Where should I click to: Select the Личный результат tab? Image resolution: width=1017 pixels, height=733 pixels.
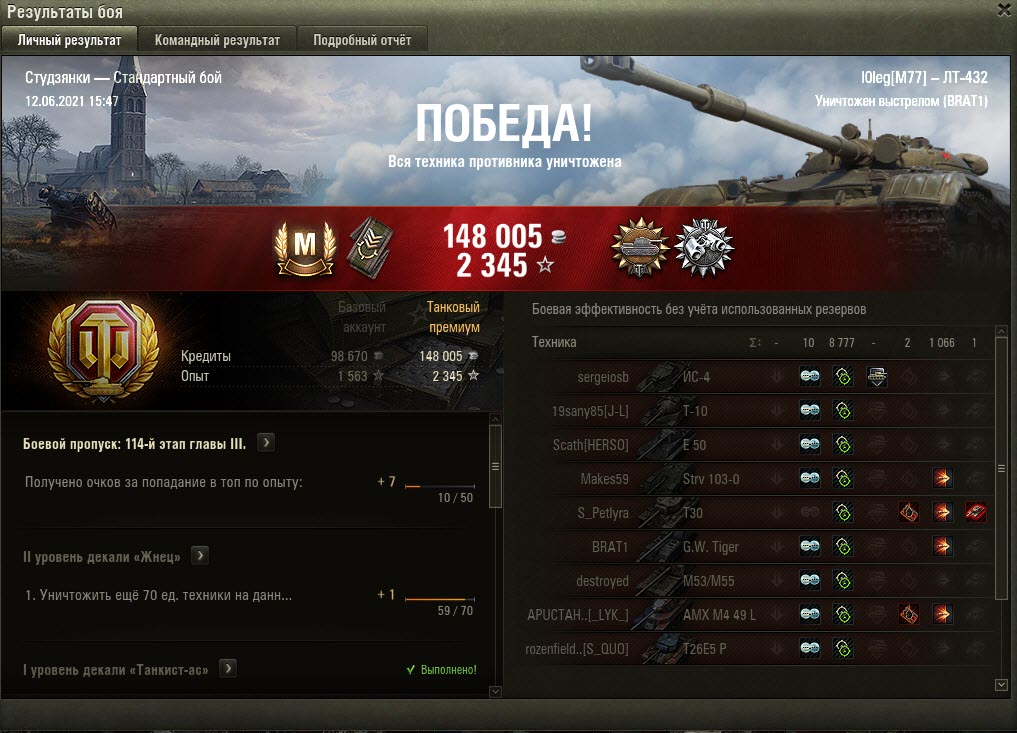click(69, 40)
